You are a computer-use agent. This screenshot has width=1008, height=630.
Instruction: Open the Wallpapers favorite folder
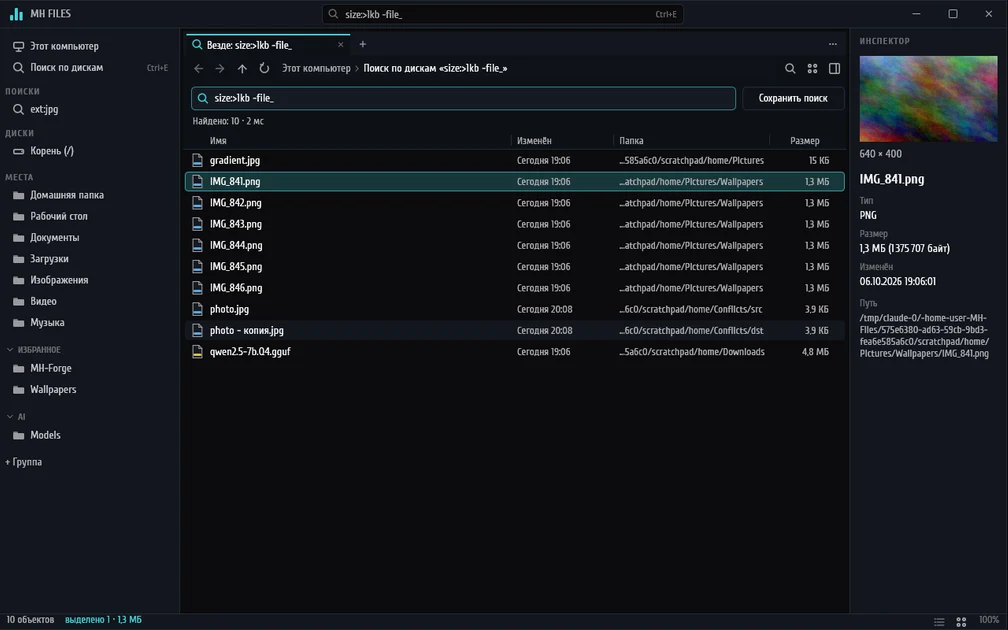(89, 390)
